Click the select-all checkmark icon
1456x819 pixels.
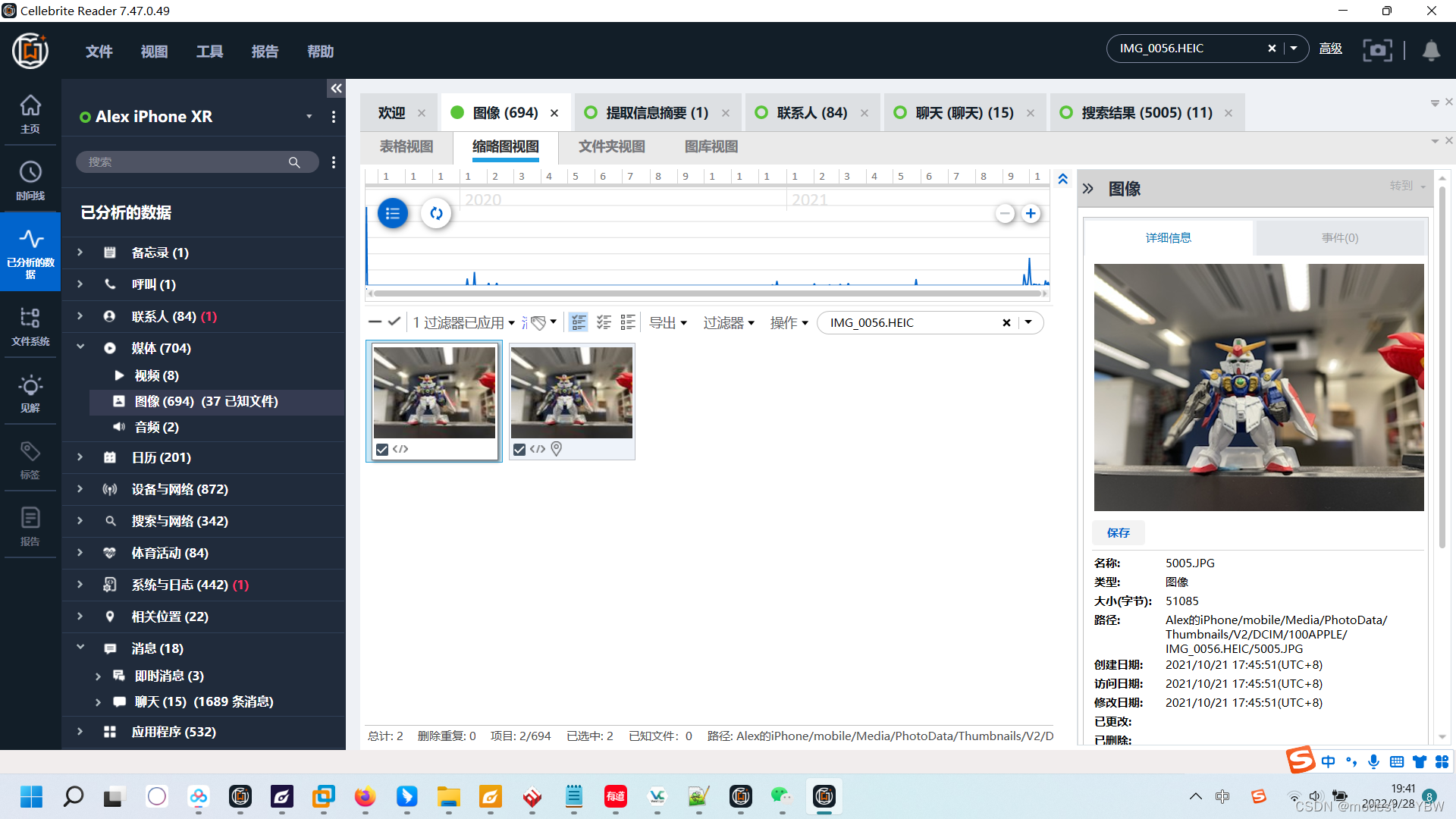pyautogui.click(x=394, y=322)
